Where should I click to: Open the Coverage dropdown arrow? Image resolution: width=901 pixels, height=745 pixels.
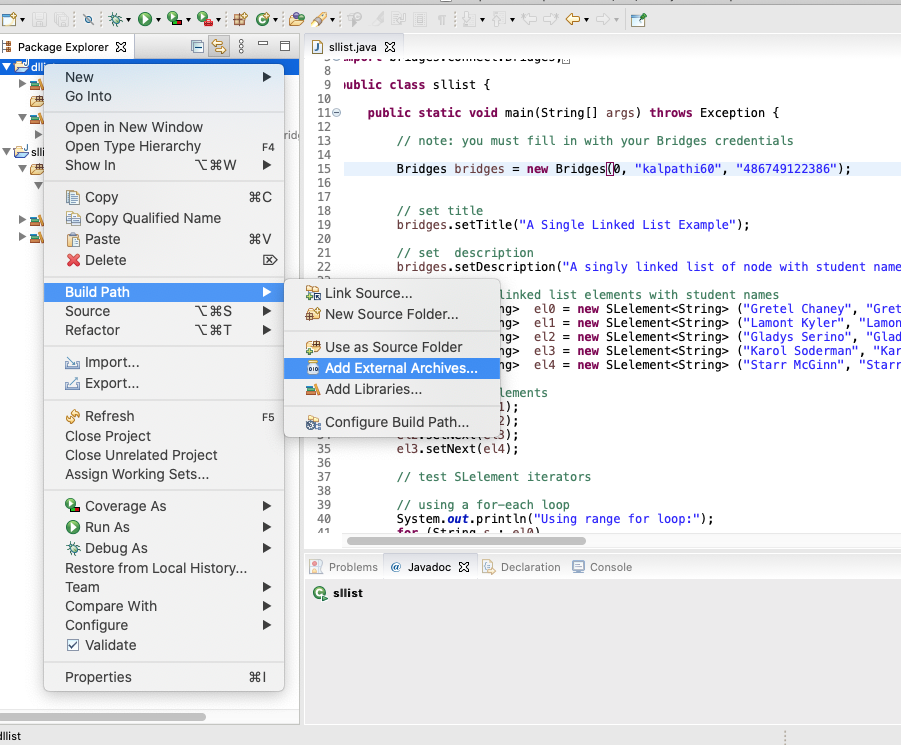coord(188,20)
